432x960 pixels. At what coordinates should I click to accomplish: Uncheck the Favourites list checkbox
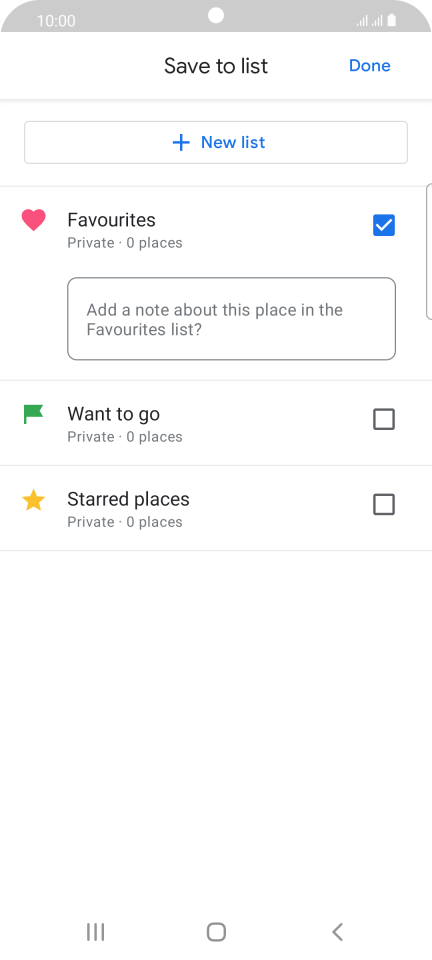click(x=384, y=225)
